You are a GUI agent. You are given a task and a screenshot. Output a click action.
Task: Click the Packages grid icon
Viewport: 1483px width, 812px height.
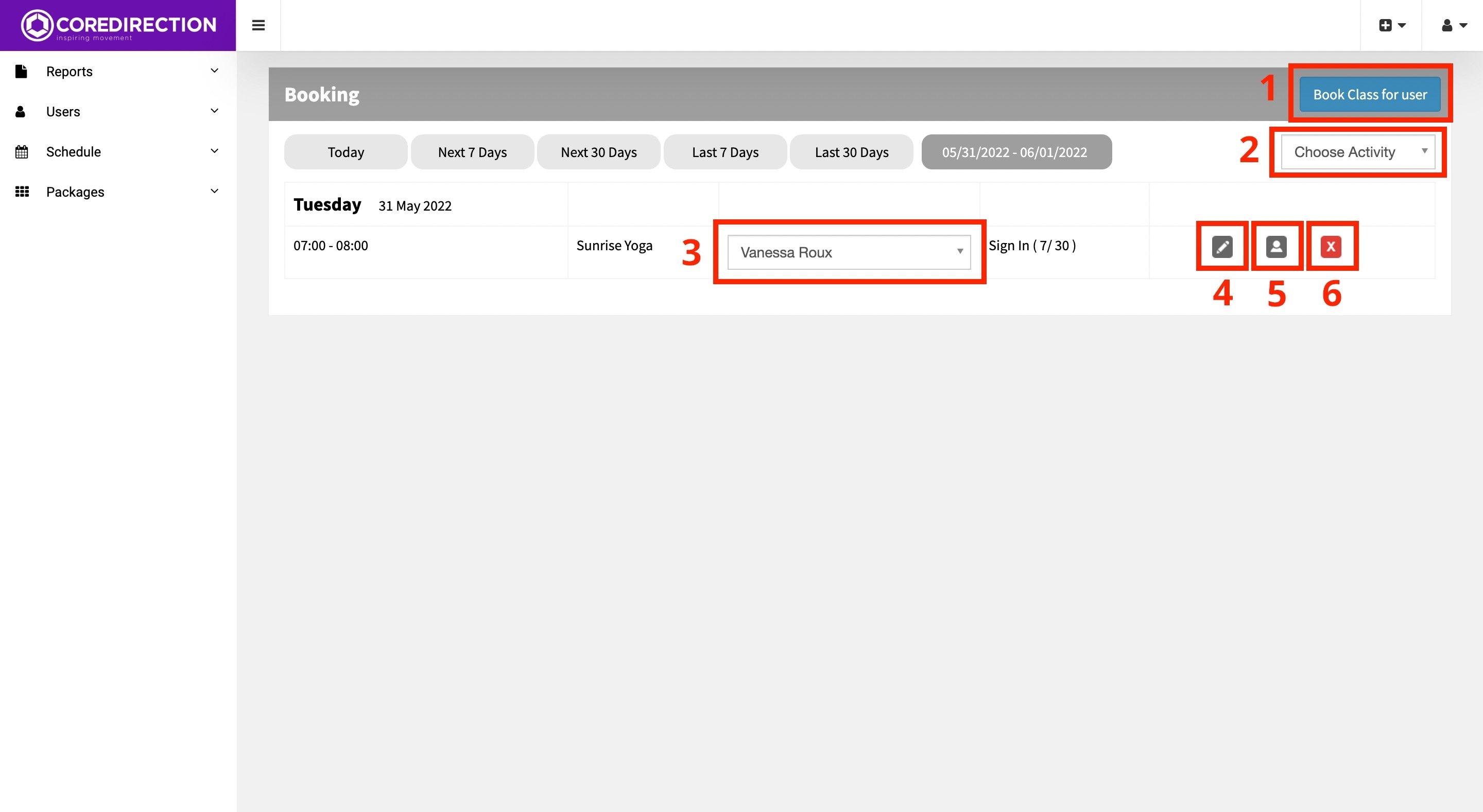pos(22,192)
